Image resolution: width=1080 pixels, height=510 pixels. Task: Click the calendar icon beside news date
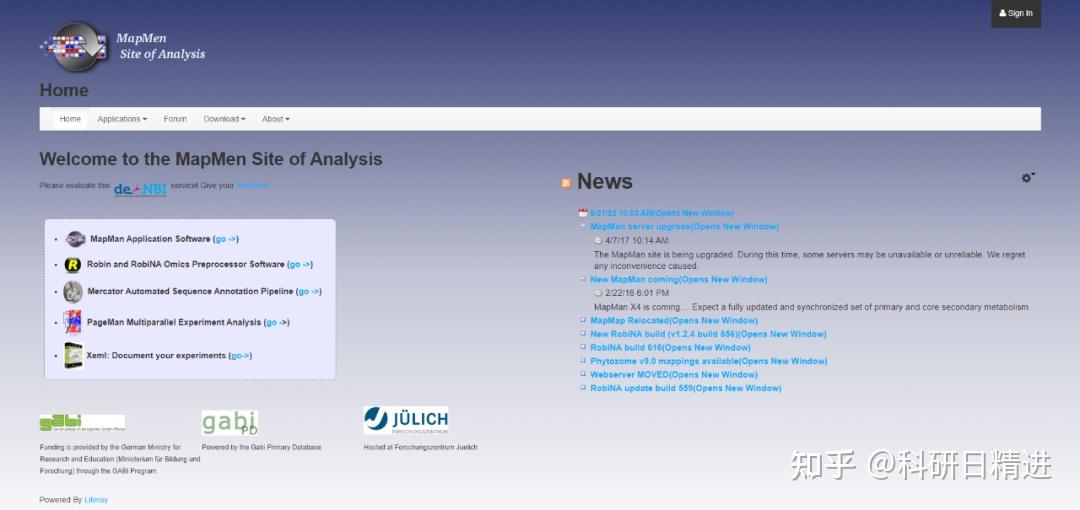(x=583, y=213)
